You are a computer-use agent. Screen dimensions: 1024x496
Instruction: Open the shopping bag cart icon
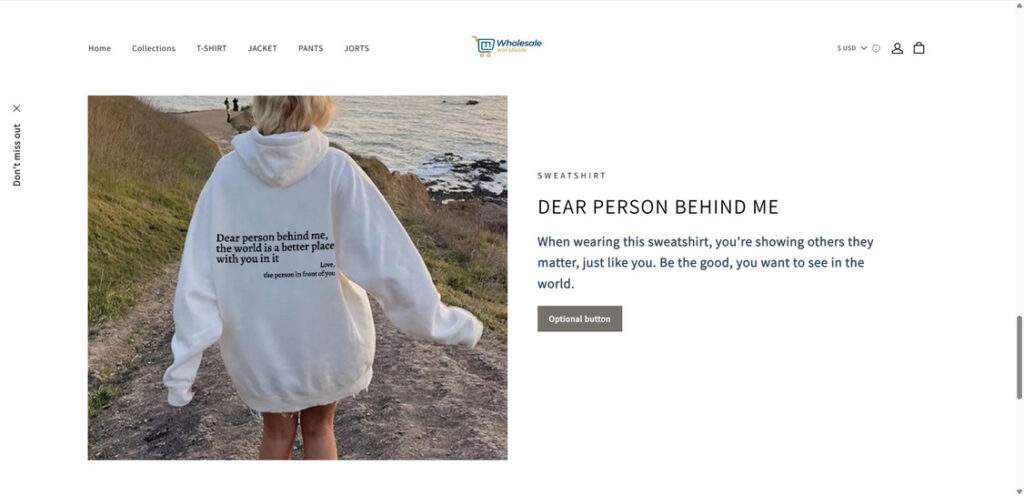pyautogui.click(x=919, y=48)
